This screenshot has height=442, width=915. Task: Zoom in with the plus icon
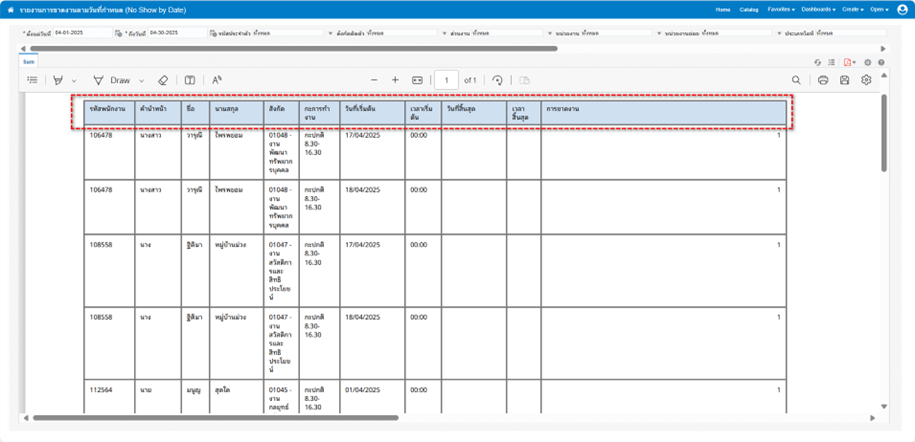[x=395, y=80]
